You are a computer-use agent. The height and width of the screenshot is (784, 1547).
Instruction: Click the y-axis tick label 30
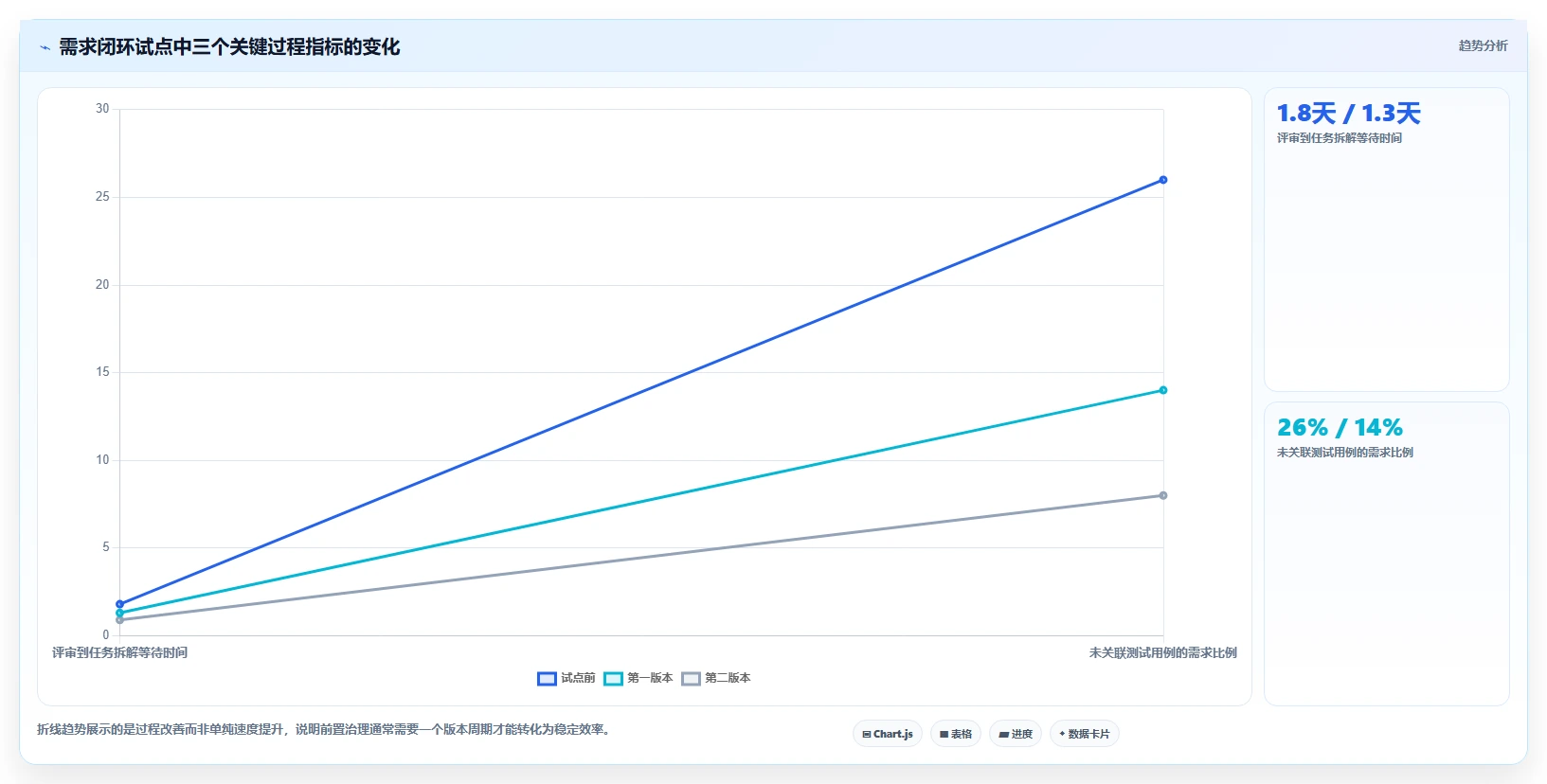pyautogui.click(x=102, y=109)
